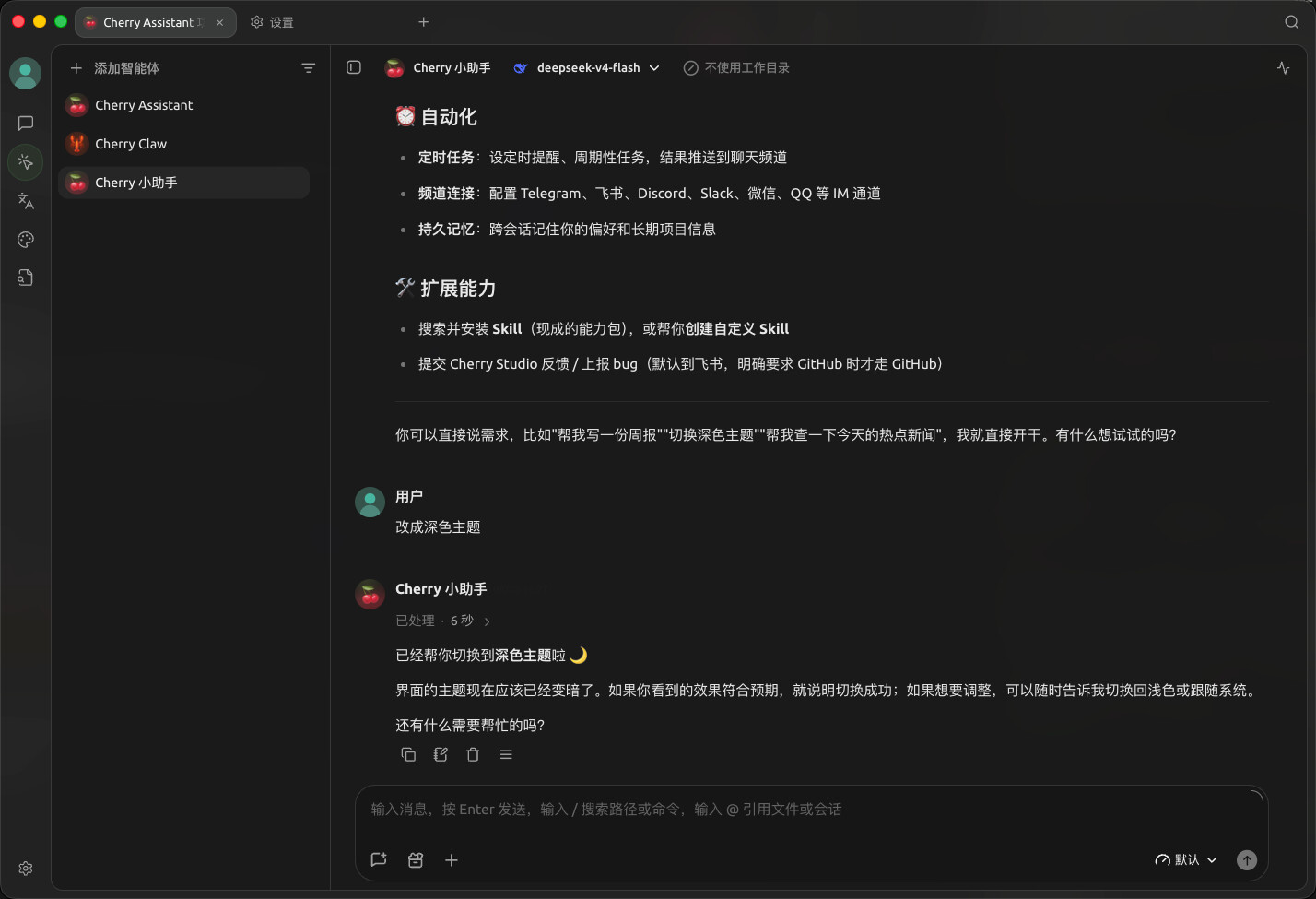Click the 创建自定义 Skill text
The height and width of the screenshot is (899, 1316).
pos(737,329)
